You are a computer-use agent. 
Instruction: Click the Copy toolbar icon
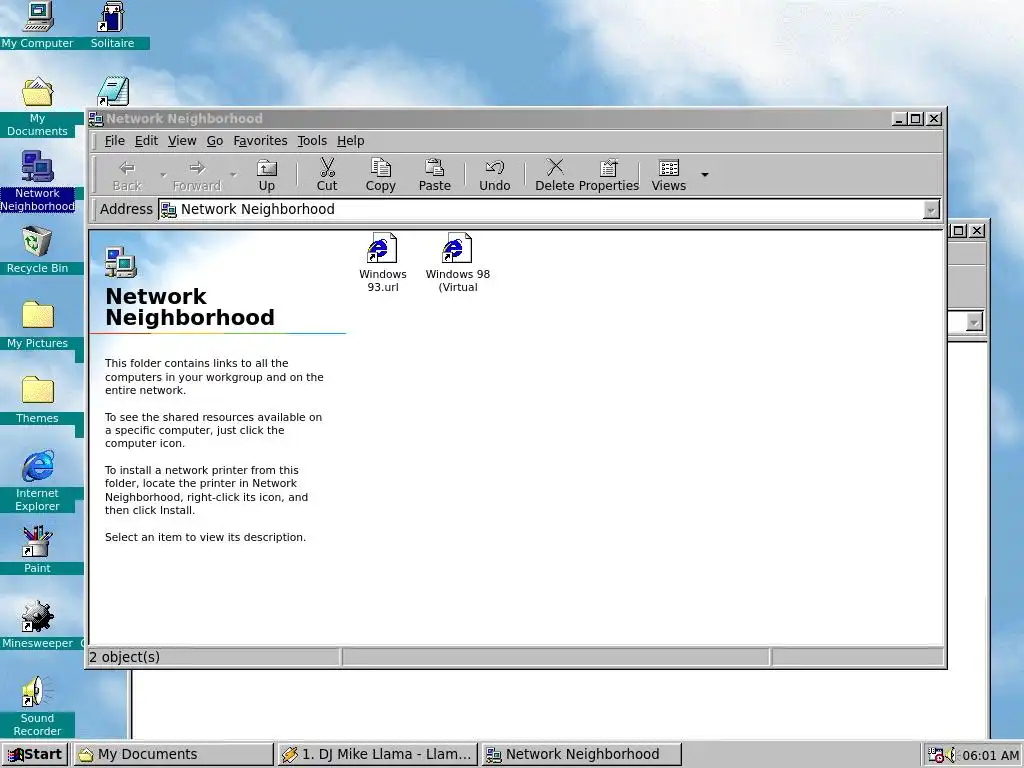(381, 167)
